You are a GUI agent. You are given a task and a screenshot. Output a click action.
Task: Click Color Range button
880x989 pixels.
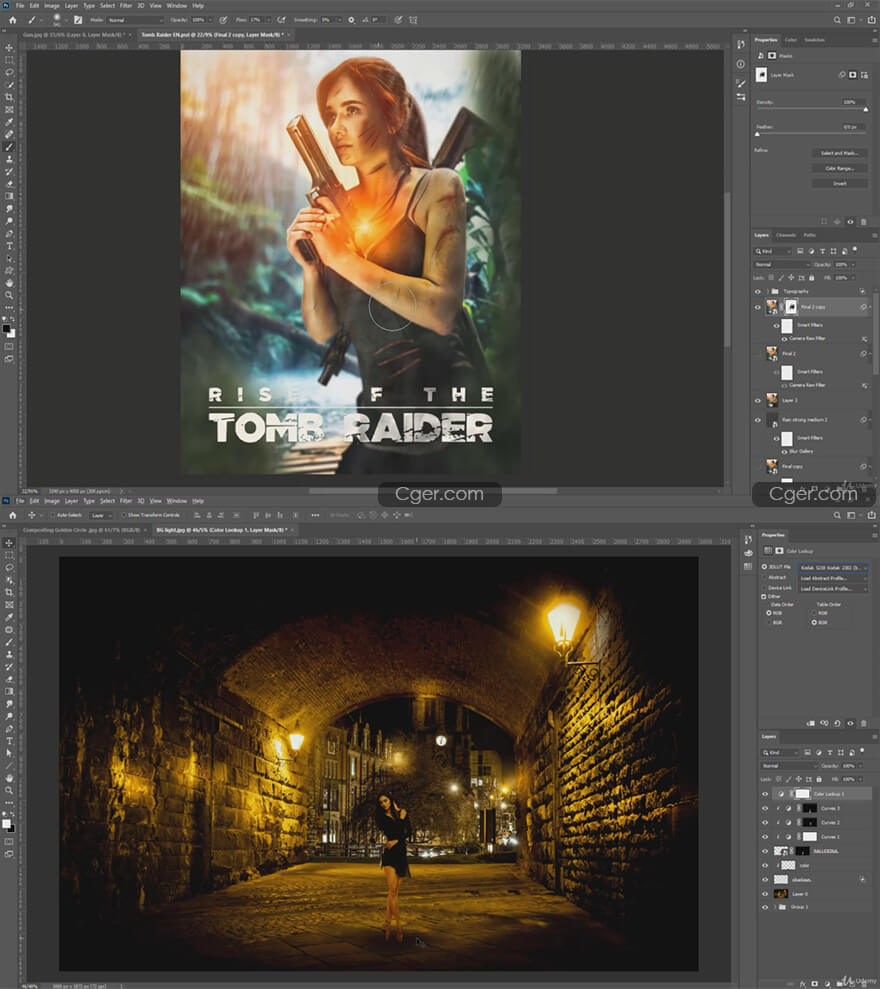pyautogui.click(x=840, y=168)
